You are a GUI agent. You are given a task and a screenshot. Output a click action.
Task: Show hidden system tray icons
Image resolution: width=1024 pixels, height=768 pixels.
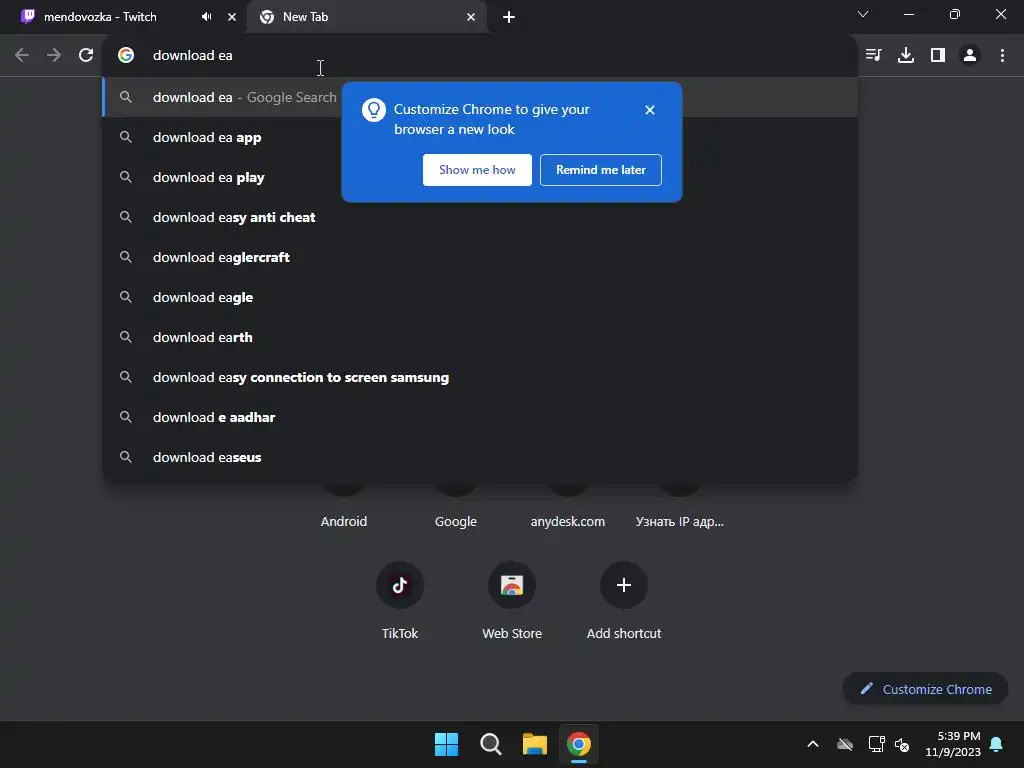pos(812,744)
